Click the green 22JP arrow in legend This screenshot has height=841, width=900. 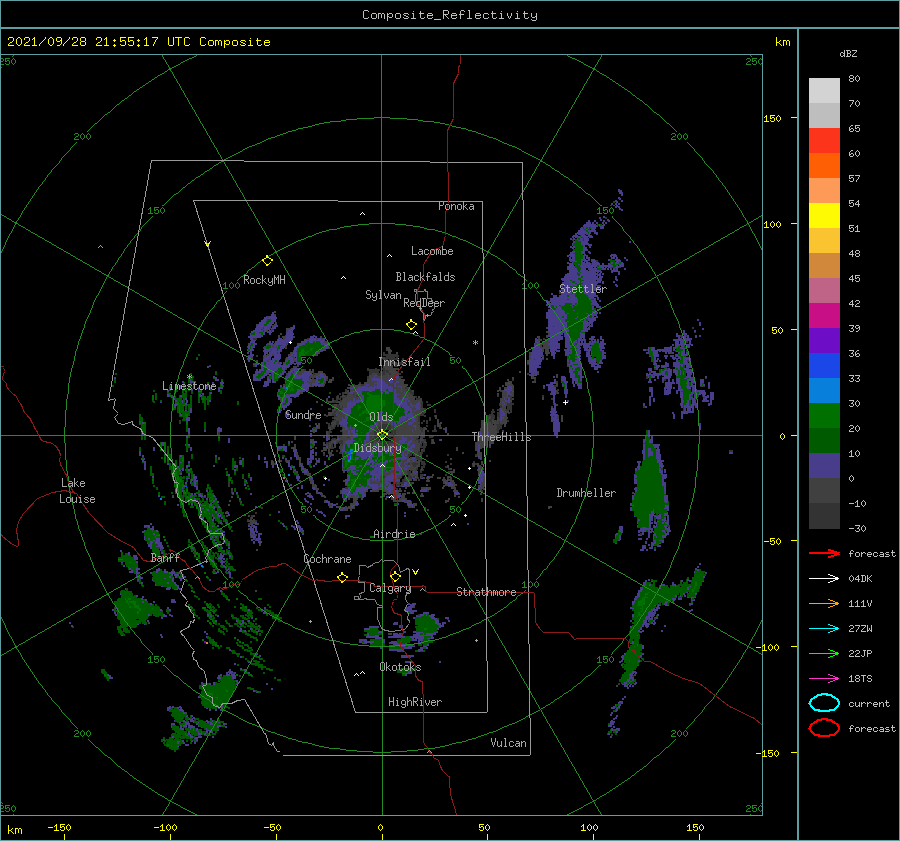point(824,653)
